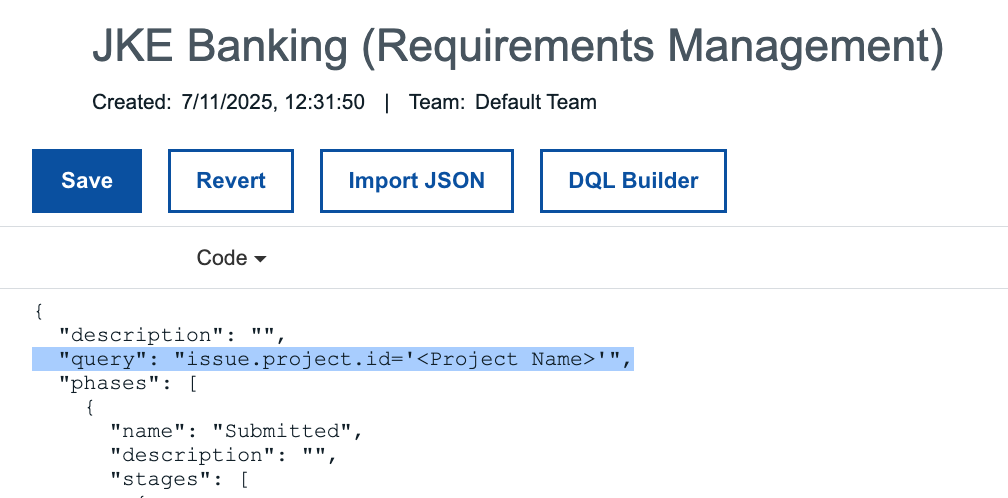1008x498 pixels.
Task: Click the Created date 7/11/2025, 12:31:50
Action: (x=273, y=102)
